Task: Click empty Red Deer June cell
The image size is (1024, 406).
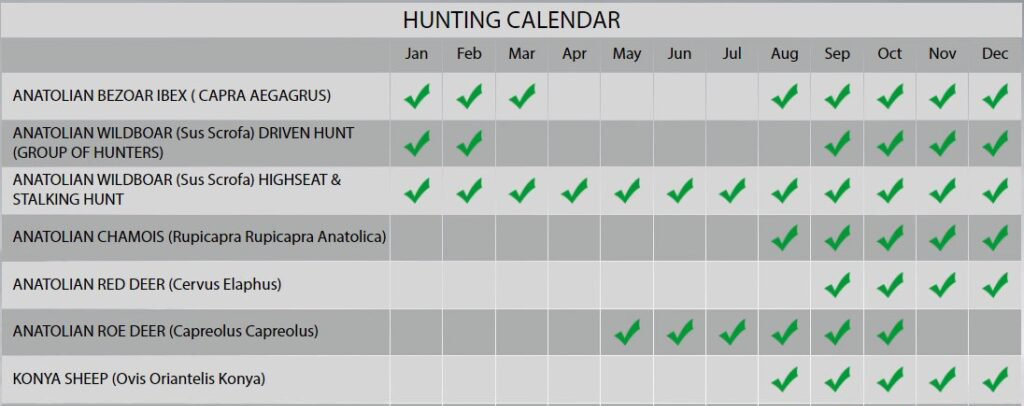Action: pos(679,285)
